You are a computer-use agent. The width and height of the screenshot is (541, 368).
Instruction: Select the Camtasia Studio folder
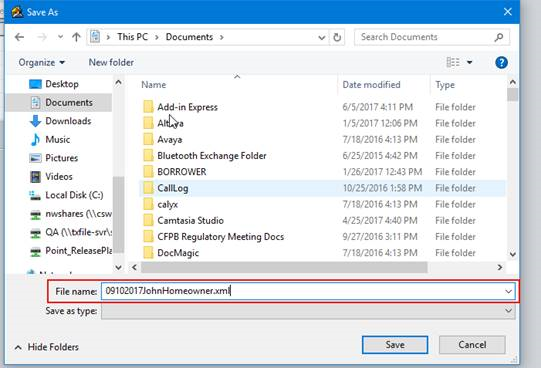click(190, 220)
